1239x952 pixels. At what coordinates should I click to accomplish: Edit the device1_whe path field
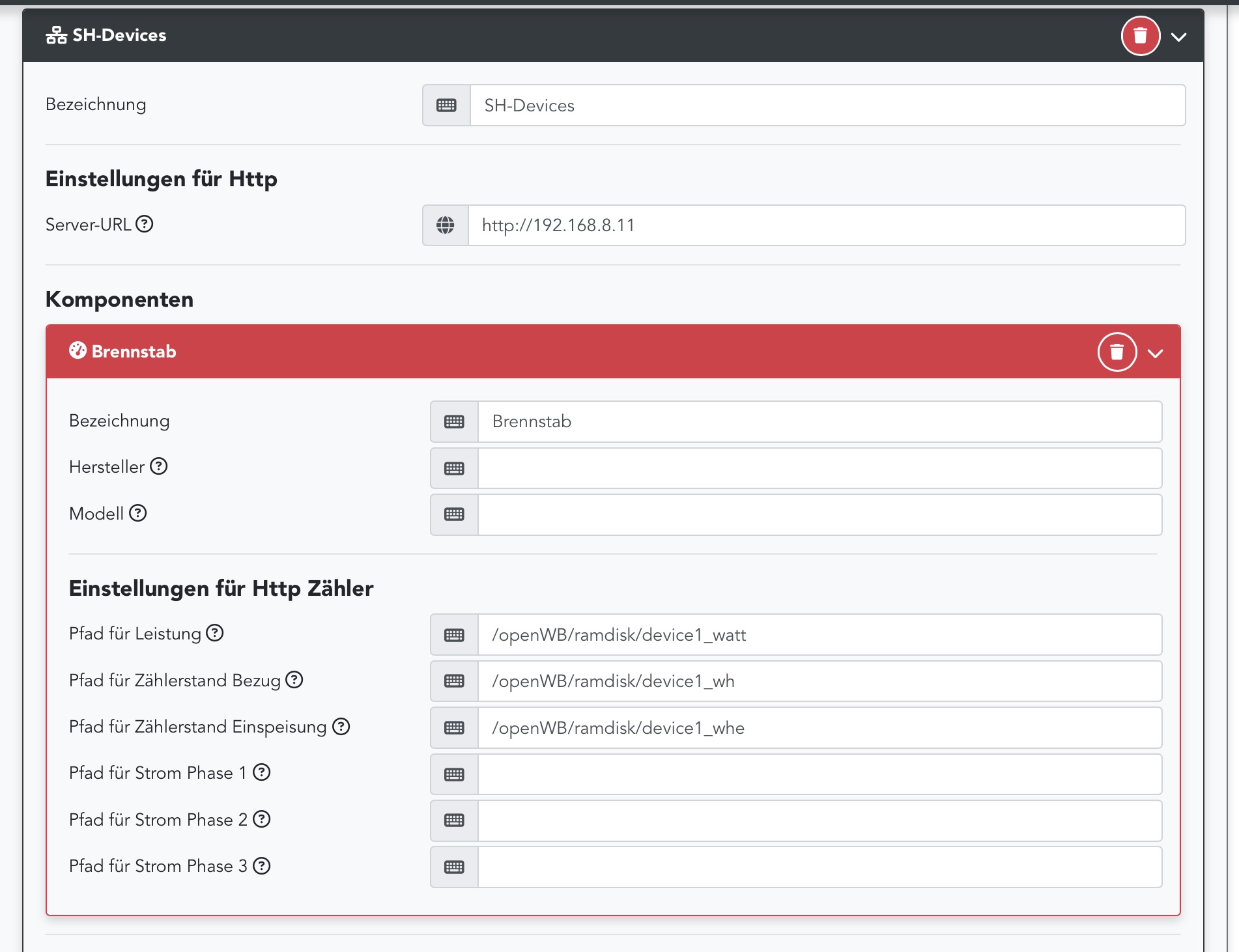coord(820,728)
